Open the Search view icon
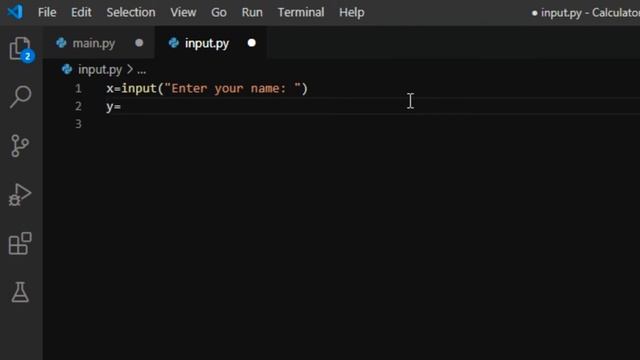This screenshot has height=360, width=640. pos(20,97)
